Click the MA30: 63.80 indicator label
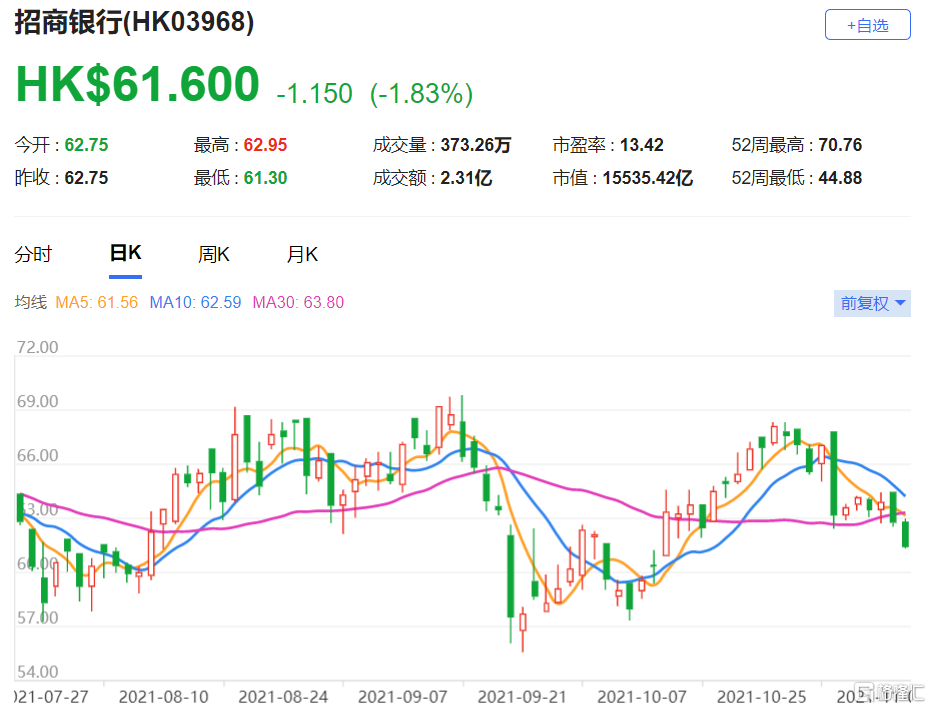Image resolution: width=932 pixels, height=710 pixels. tap(298, 302)
